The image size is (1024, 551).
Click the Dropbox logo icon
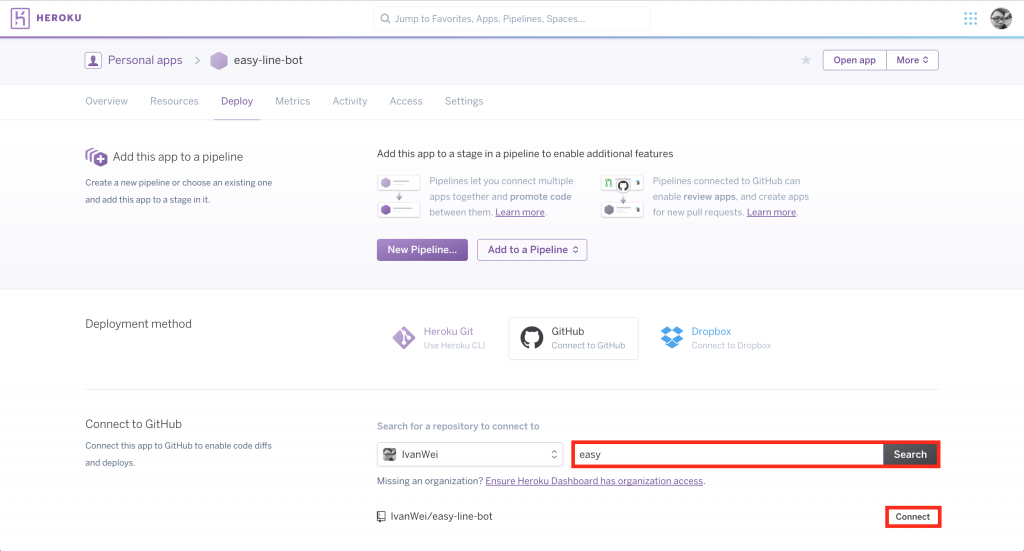click(x=671, y=337)
